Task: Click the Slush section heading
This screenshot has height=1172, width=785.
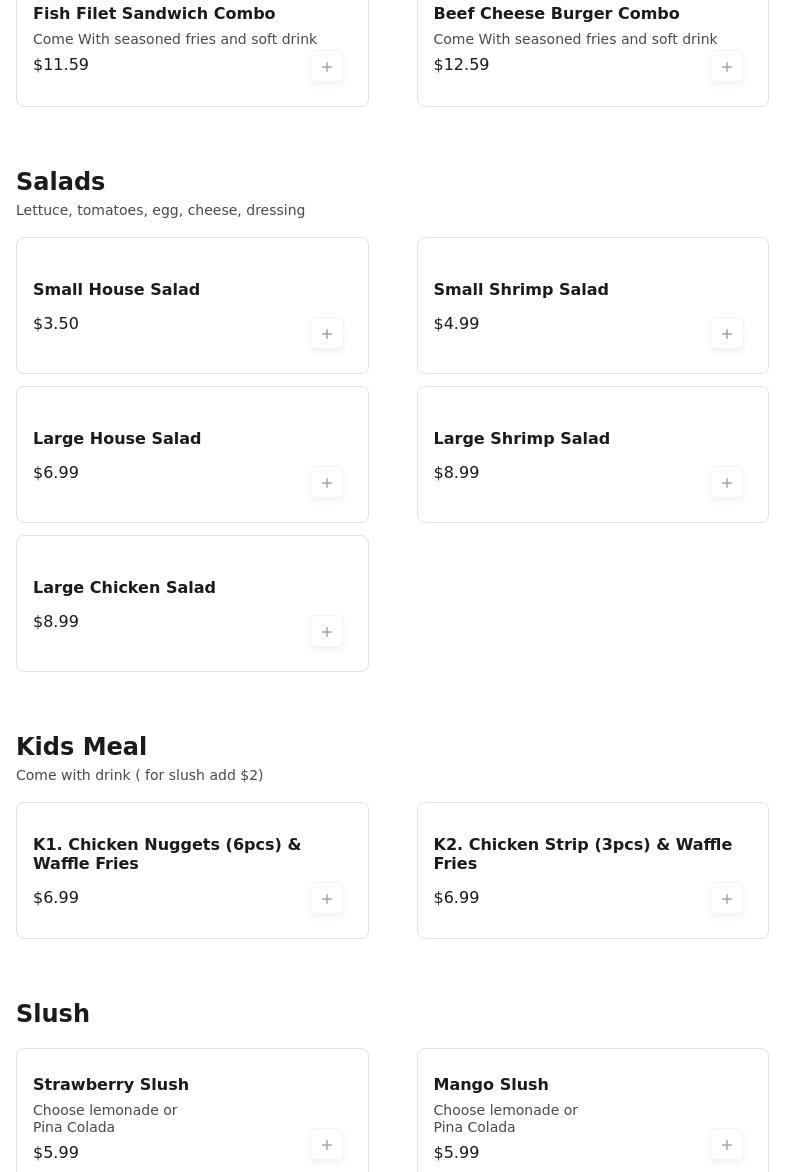Action: coord(53,1014)
